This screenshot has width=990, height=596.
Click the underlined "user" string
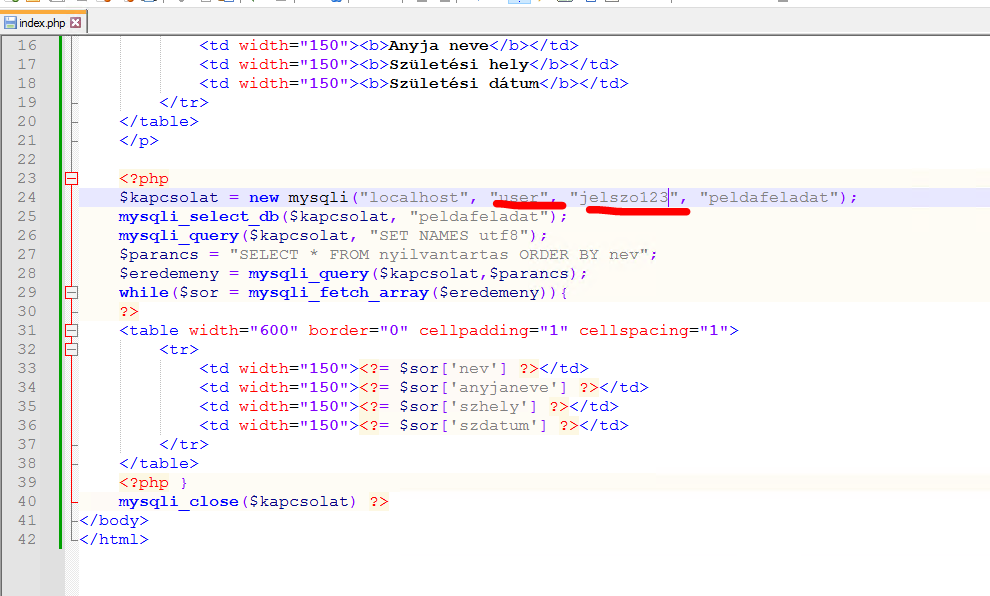pos(519,198)
